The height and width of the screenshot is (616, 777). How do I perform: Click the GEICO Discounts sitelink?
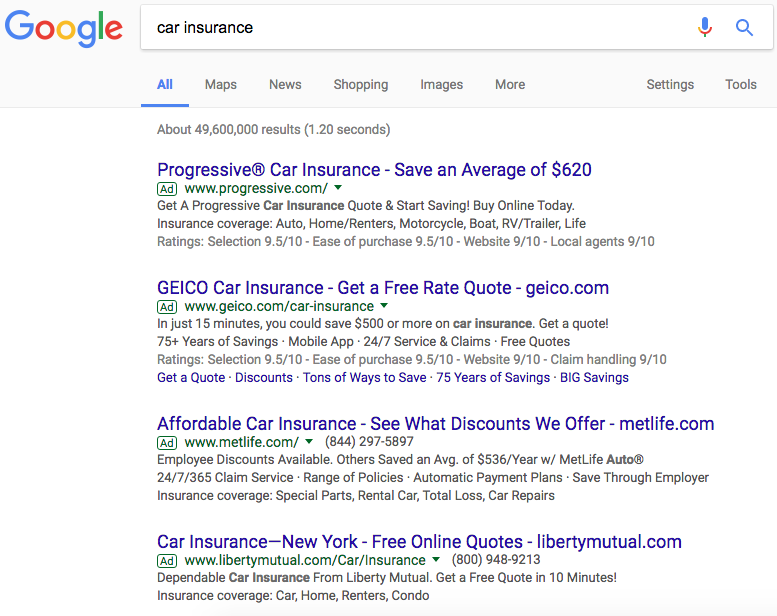pos(264,378)
